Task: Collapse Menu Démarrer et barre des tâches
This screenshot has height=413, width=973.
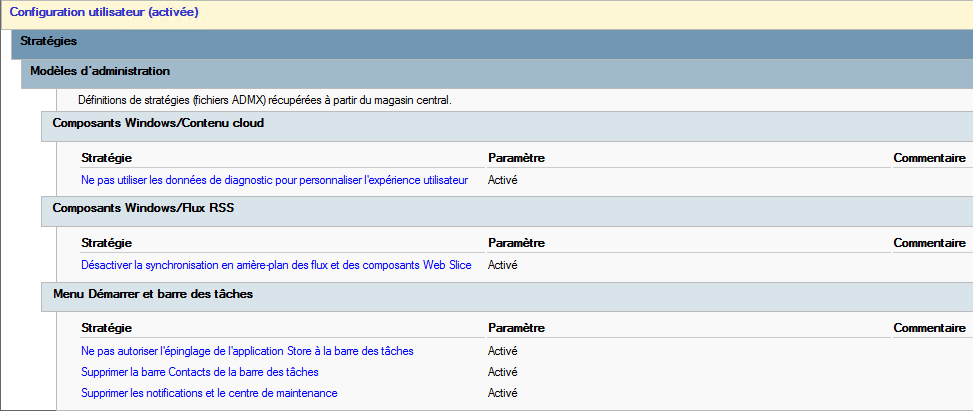Action: coord(152,294)
